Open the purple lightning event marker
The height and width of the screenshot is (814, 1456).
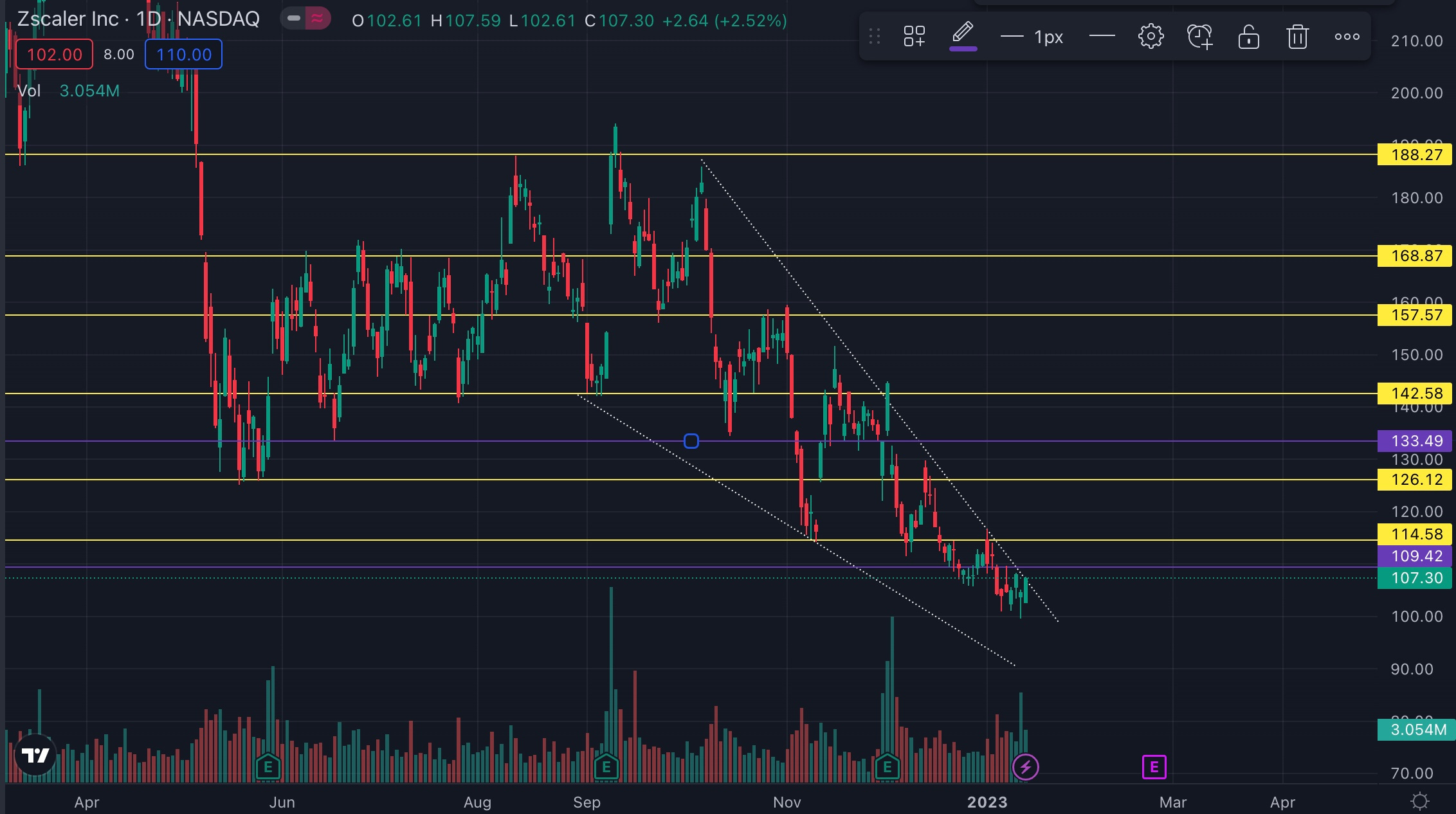[1025, 766]
